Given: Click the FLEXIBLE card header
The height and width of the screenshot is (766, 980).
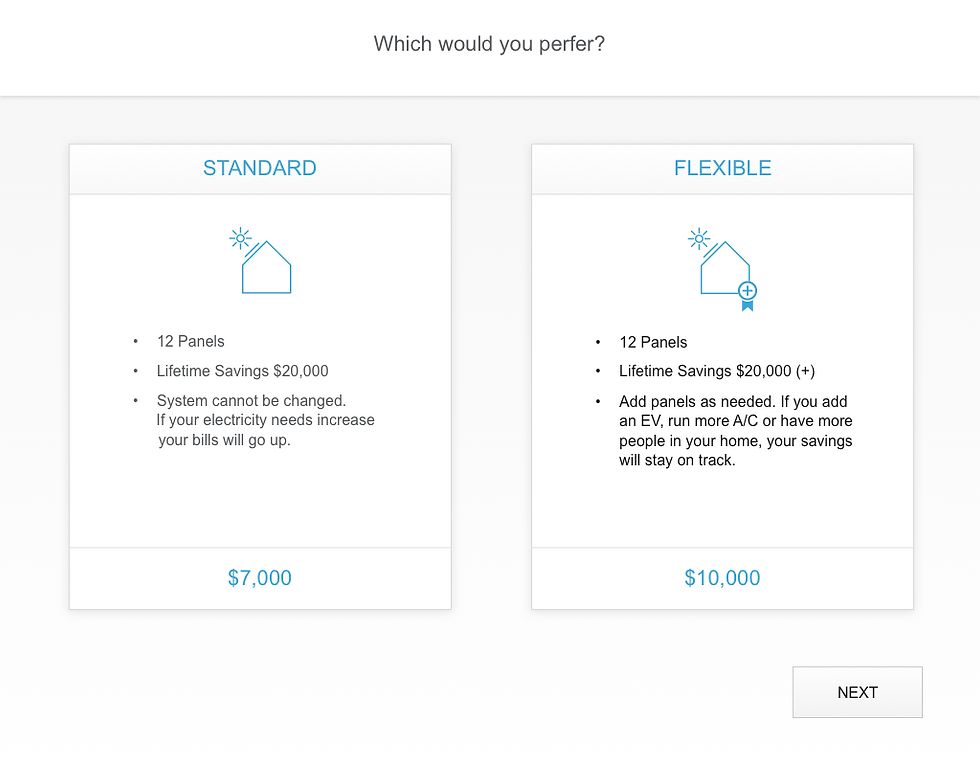Looking at the screenshot, I should [722, 168].
